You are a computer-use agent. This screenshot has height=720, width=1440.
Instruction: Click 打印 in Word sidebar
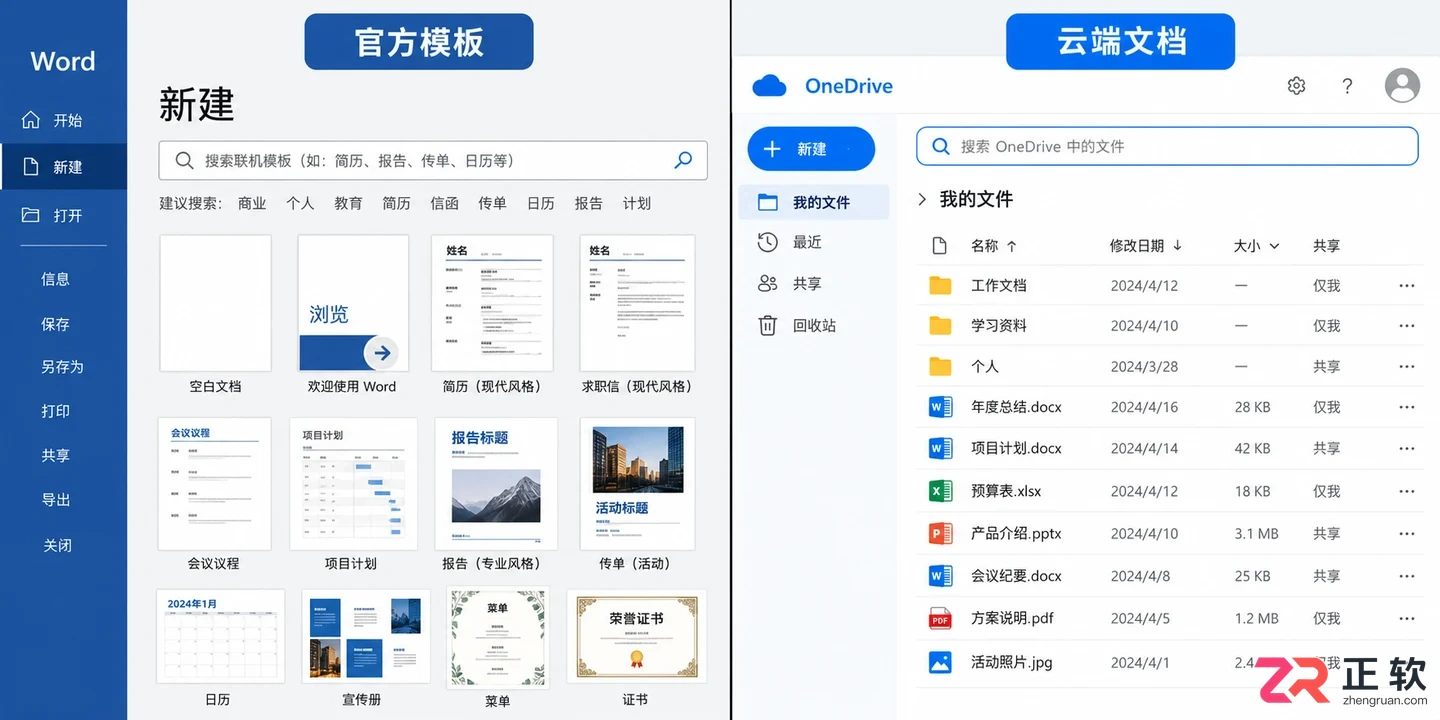coord(56,411)
